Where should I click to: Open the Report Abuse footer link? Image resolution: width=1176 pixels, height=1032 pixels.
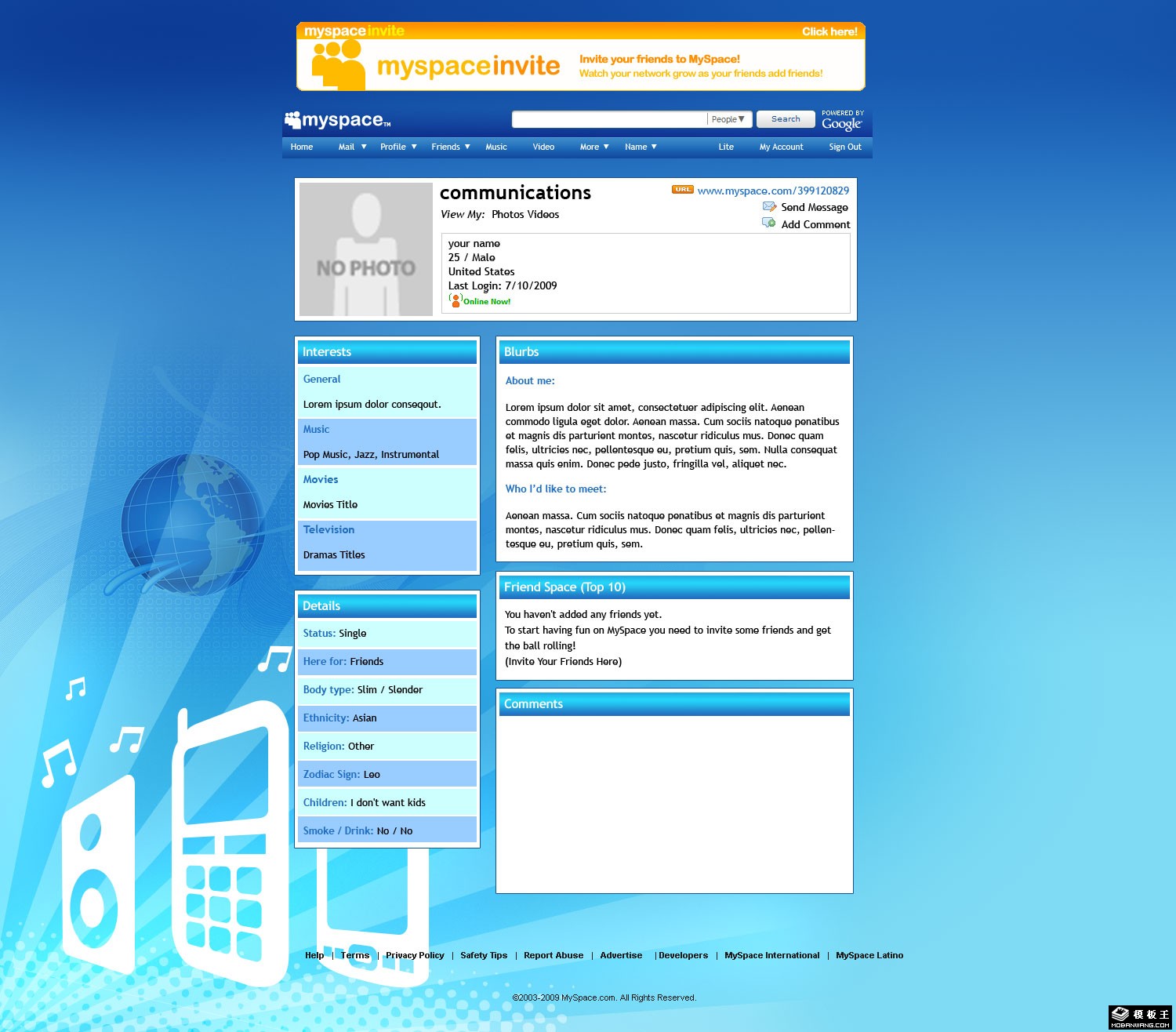[x=554, y=955]
